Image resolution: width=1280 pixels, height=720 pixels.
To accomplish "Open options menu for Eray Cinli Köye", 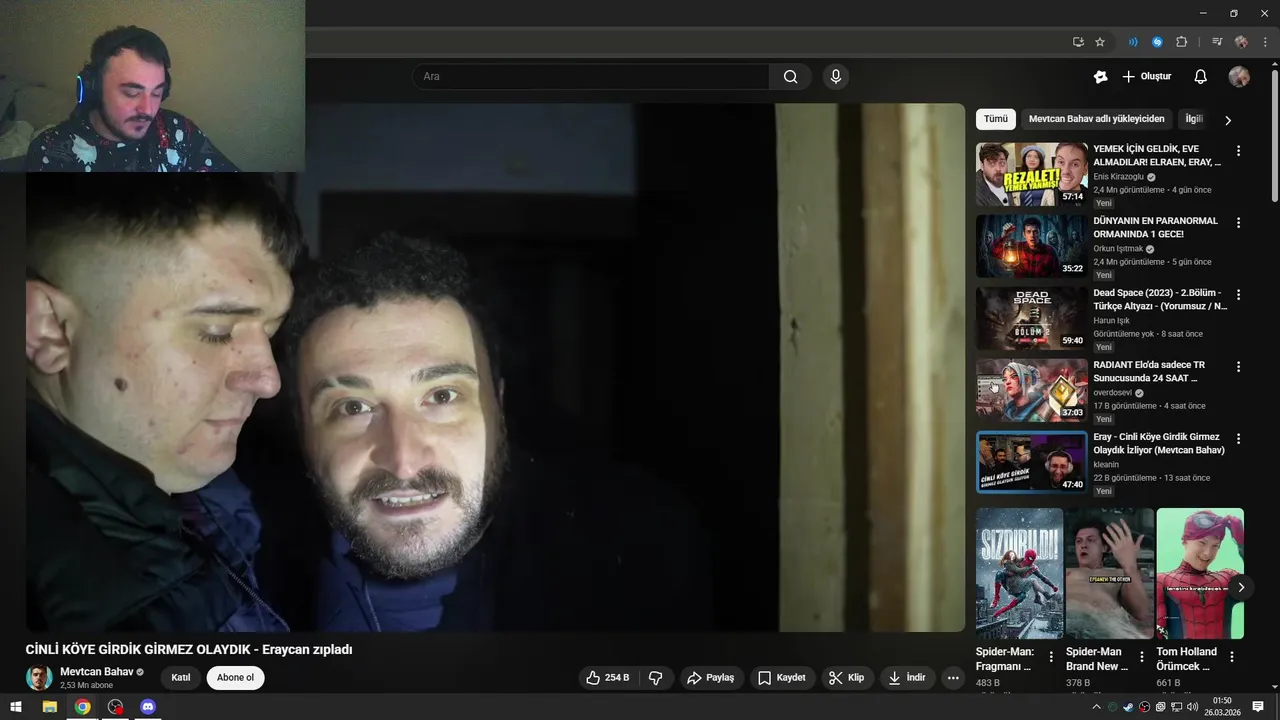I will [x=1238, y=439].
